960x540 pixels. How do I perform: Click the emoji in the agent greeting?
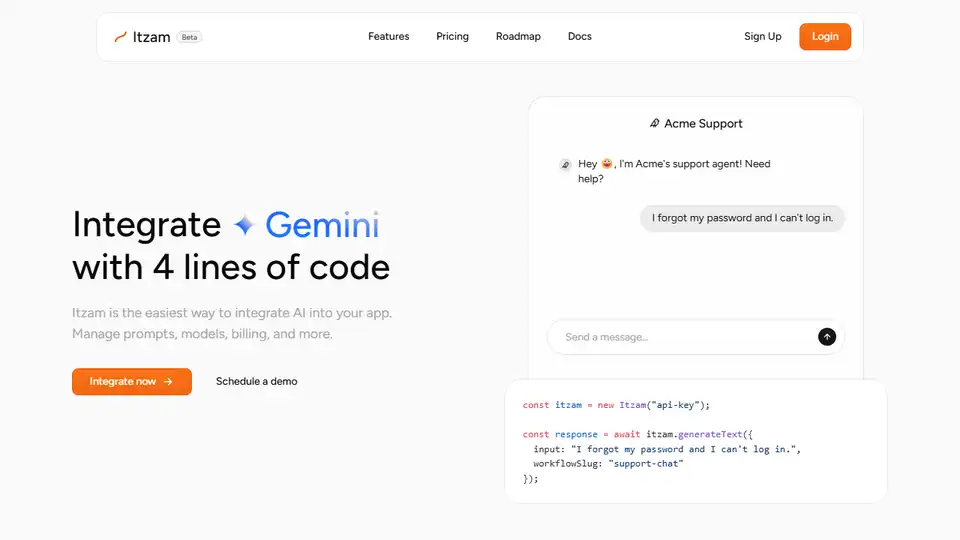(607, 164)
